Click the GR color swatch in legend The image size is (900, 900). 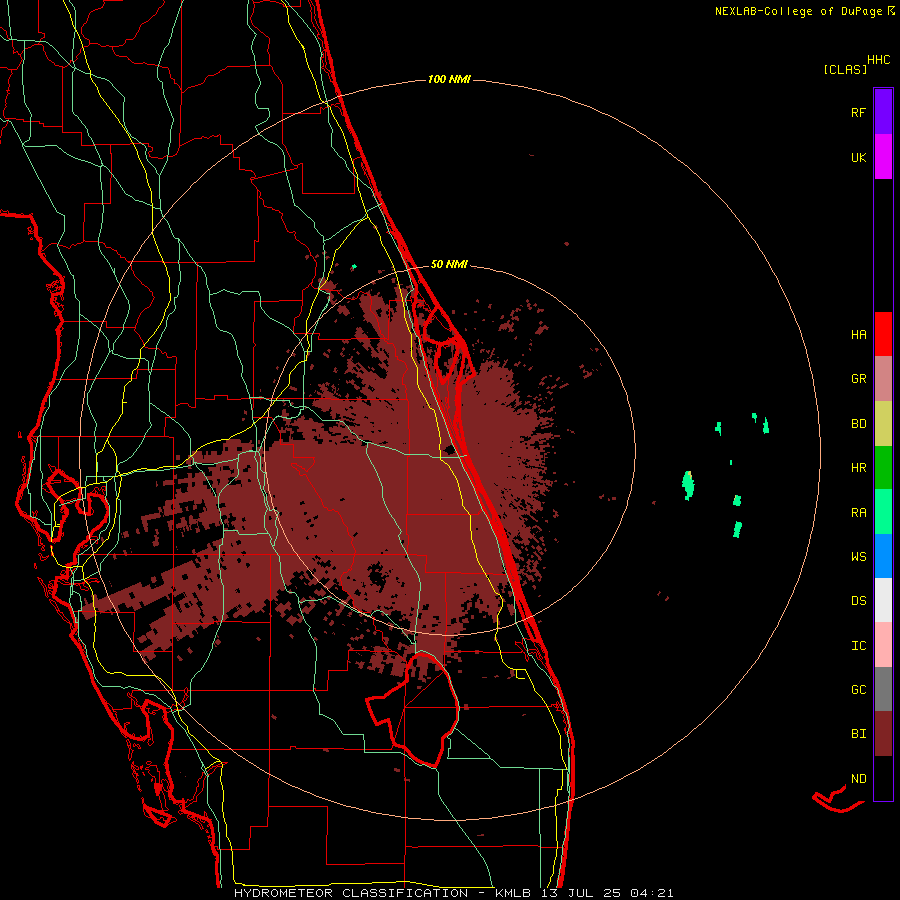pos(883,379)
